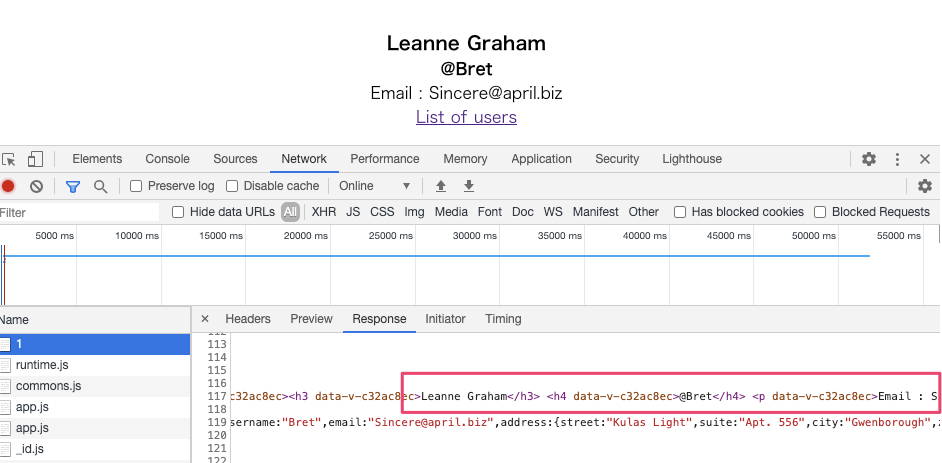Open the DevTools three-dot menu
Viewport: 942px width, 463px height.
(897, 159)
